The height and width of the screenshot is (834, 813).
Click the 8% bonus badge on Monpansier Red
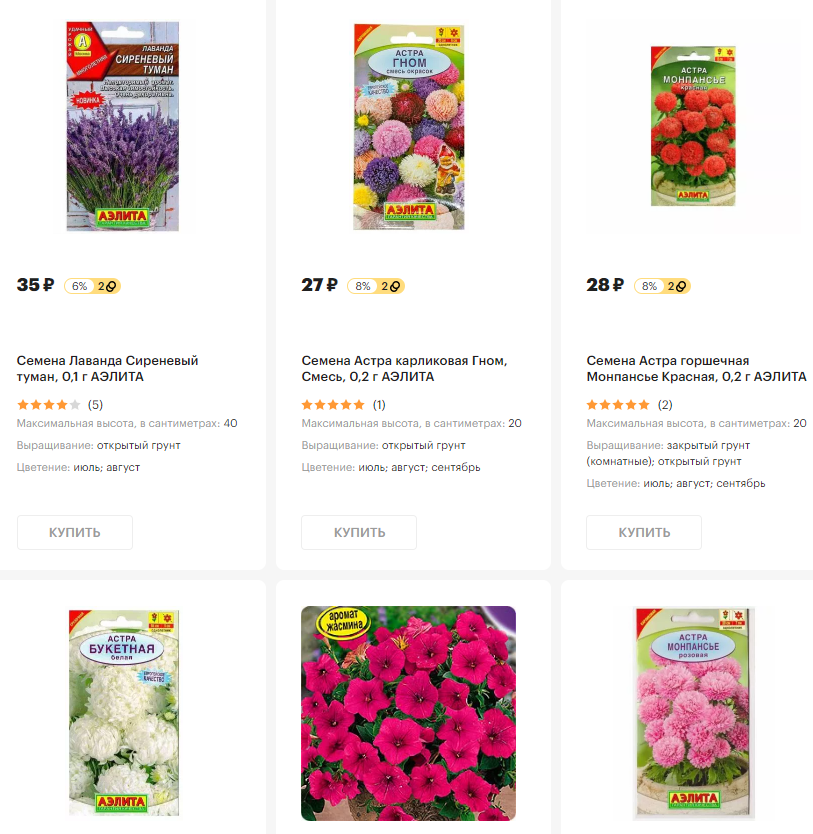tap(662, 286)
